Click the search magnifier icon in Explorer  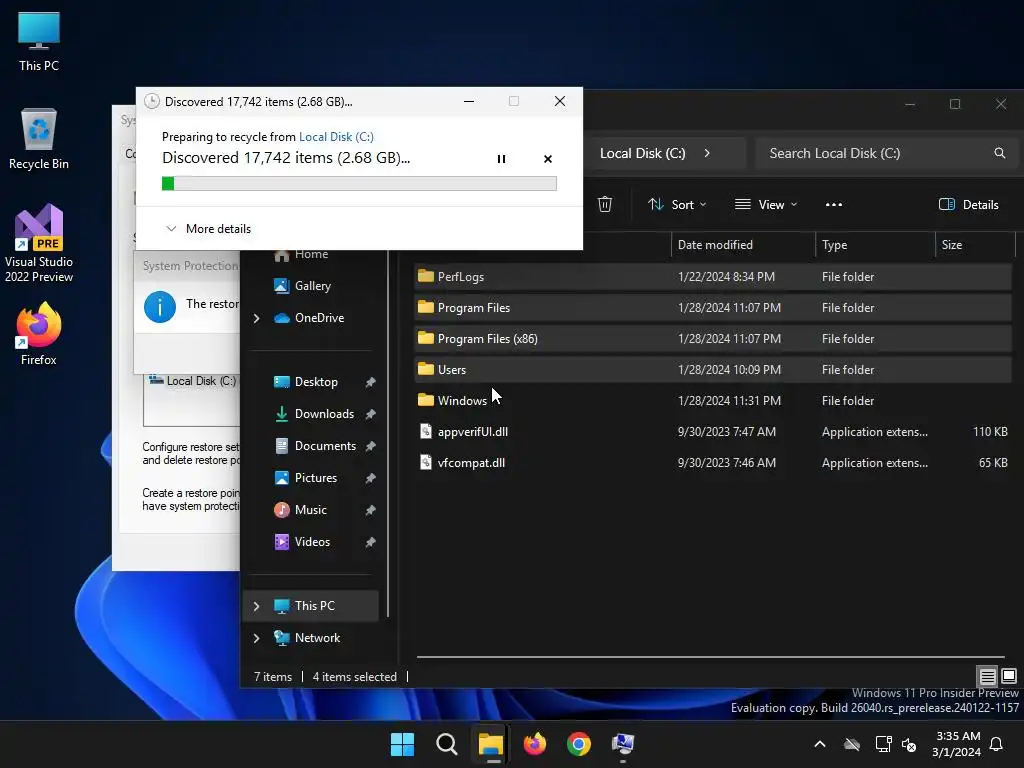(999, 153)
